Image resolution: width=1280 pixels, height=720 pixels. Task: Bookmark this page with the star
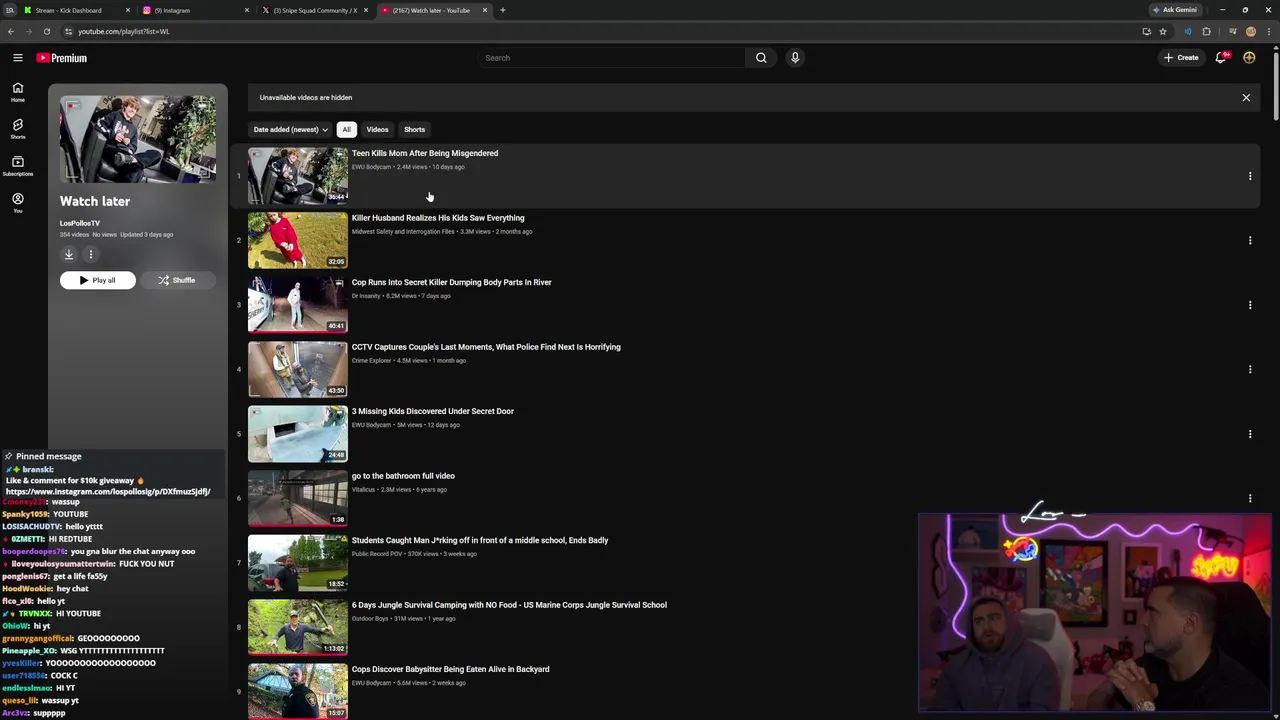1162,31
